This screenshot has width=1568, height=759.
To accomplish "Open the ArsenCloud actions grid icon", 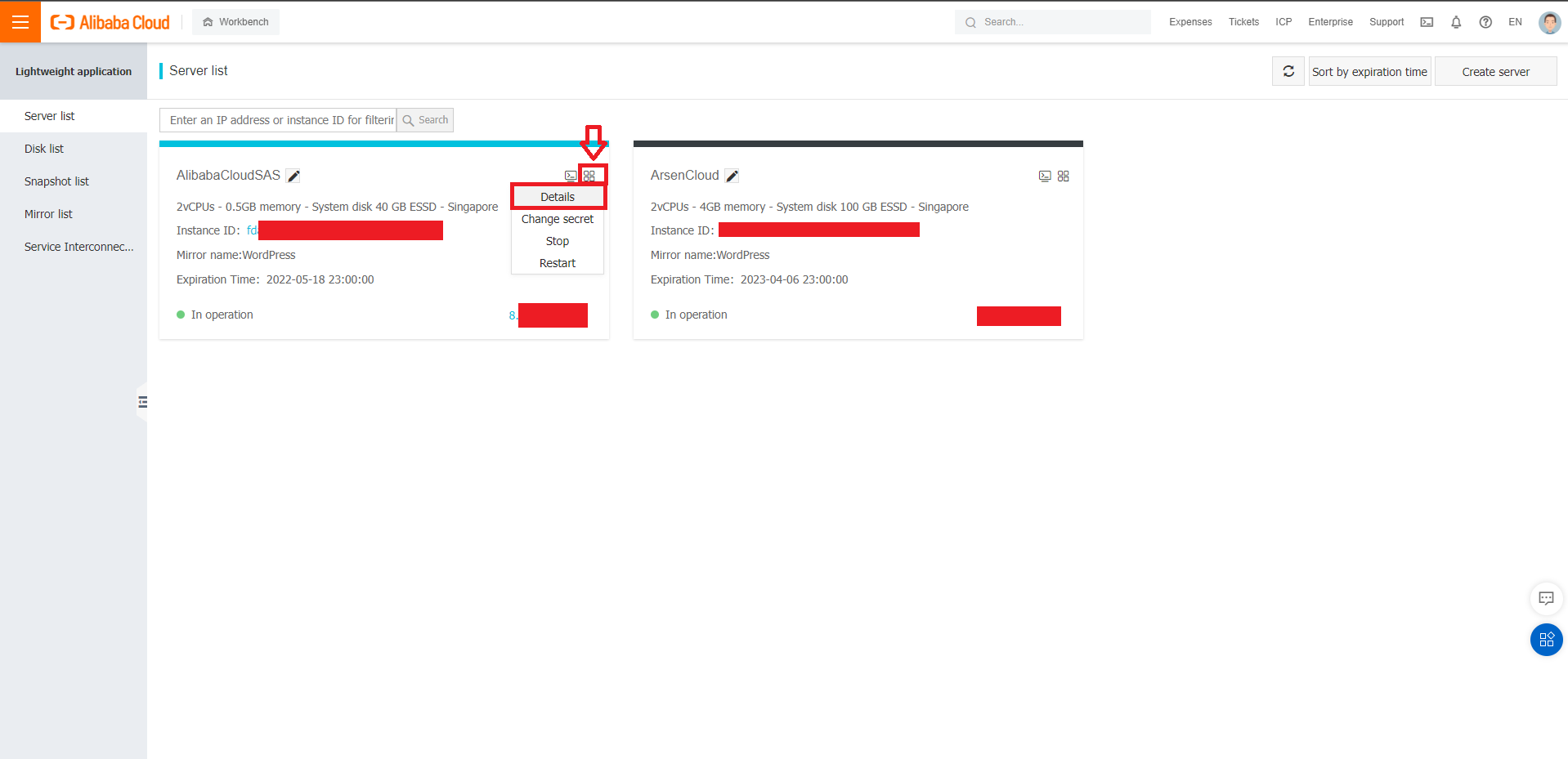I will click(1064, 176).
